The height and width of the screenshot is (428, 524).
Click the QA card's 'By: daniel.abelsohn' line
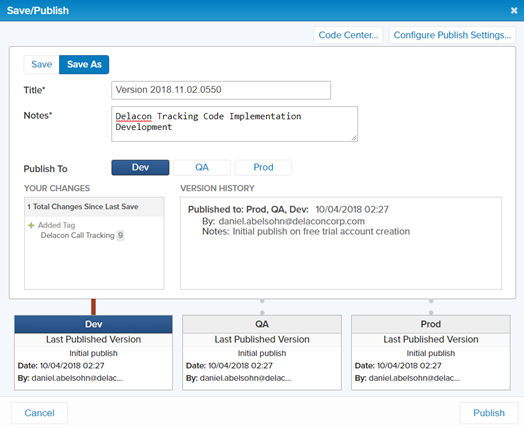(x=239, y=378)
